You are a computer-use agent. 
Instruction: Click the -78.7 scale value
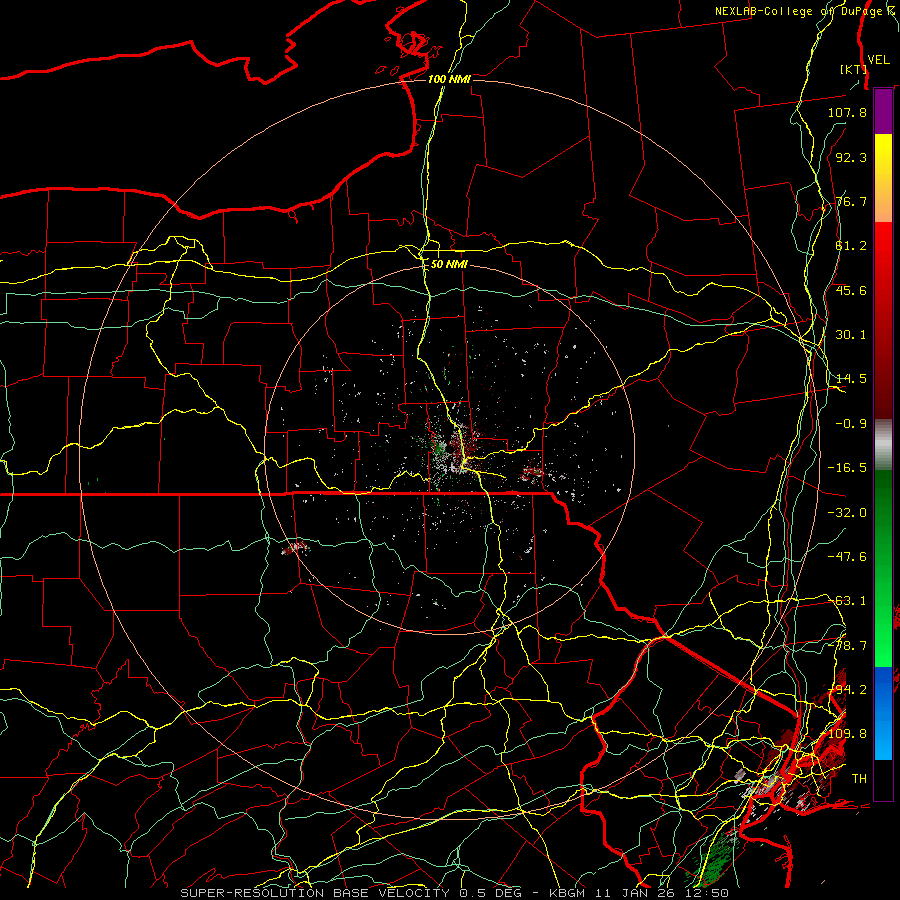tap(847, 646)
